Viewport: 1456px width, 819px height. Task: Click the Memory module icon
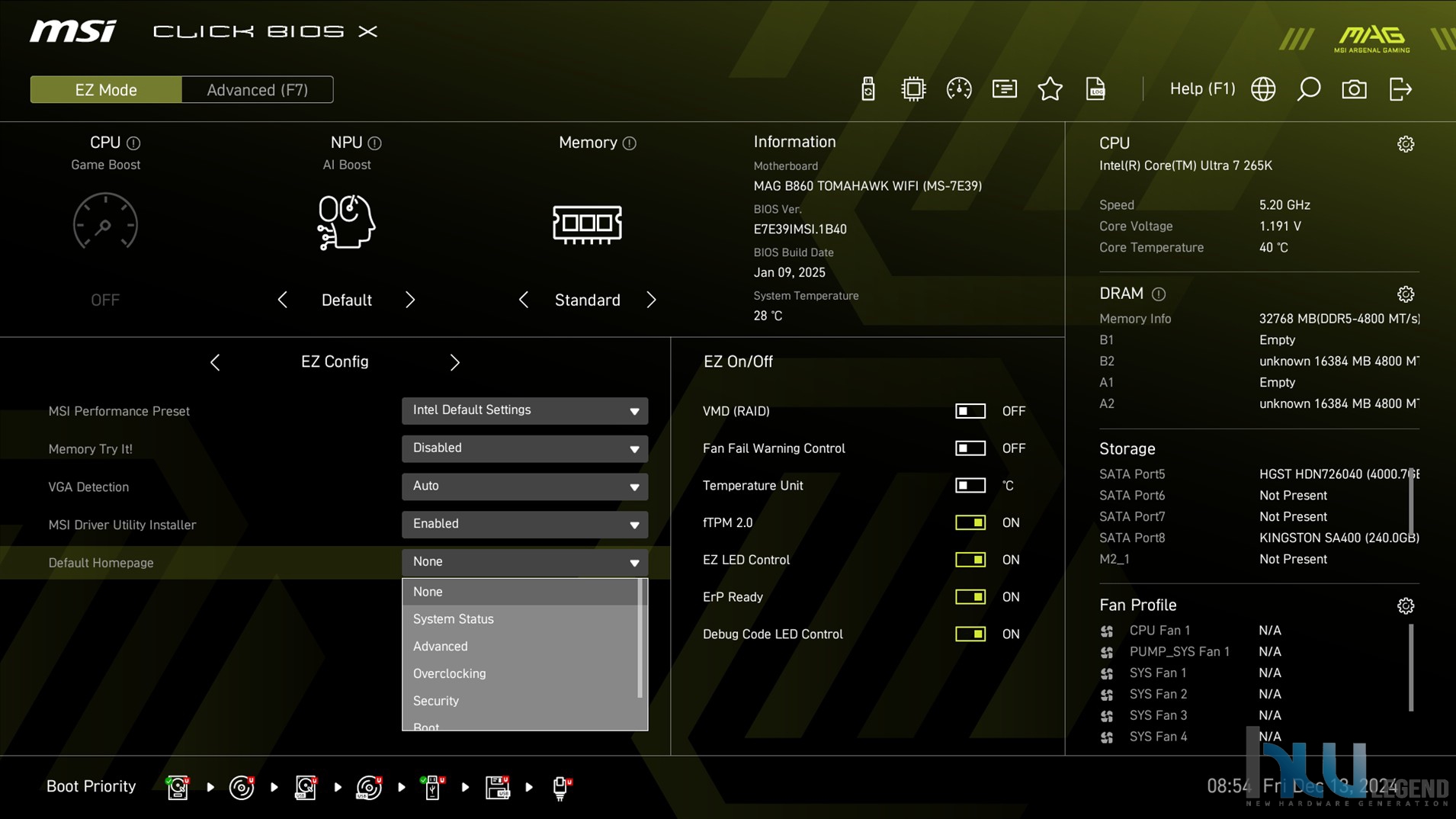pos(587,224)
